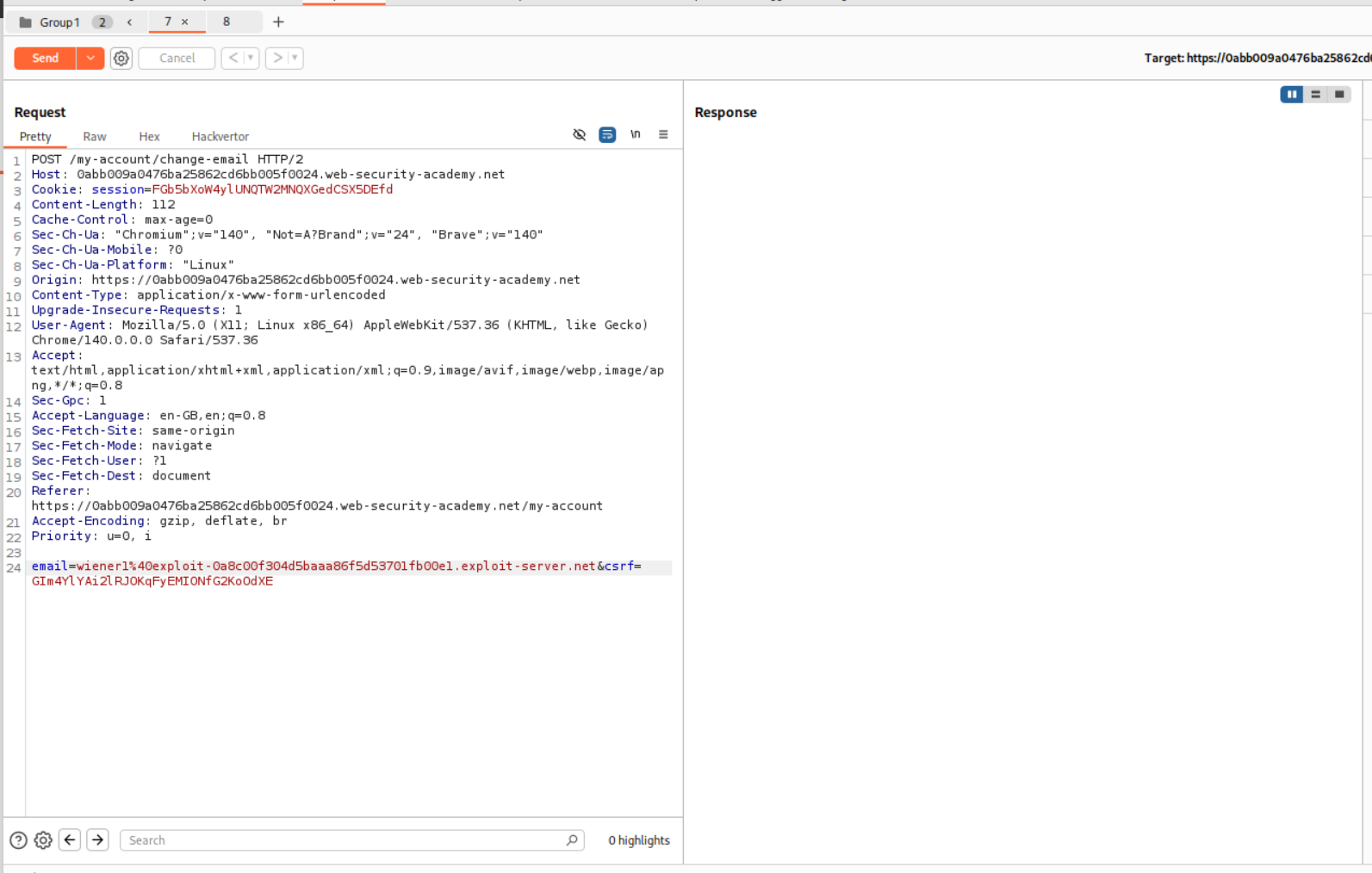Open the request editor hamburger menu
1372x873 pixels.
coord(663,134)
